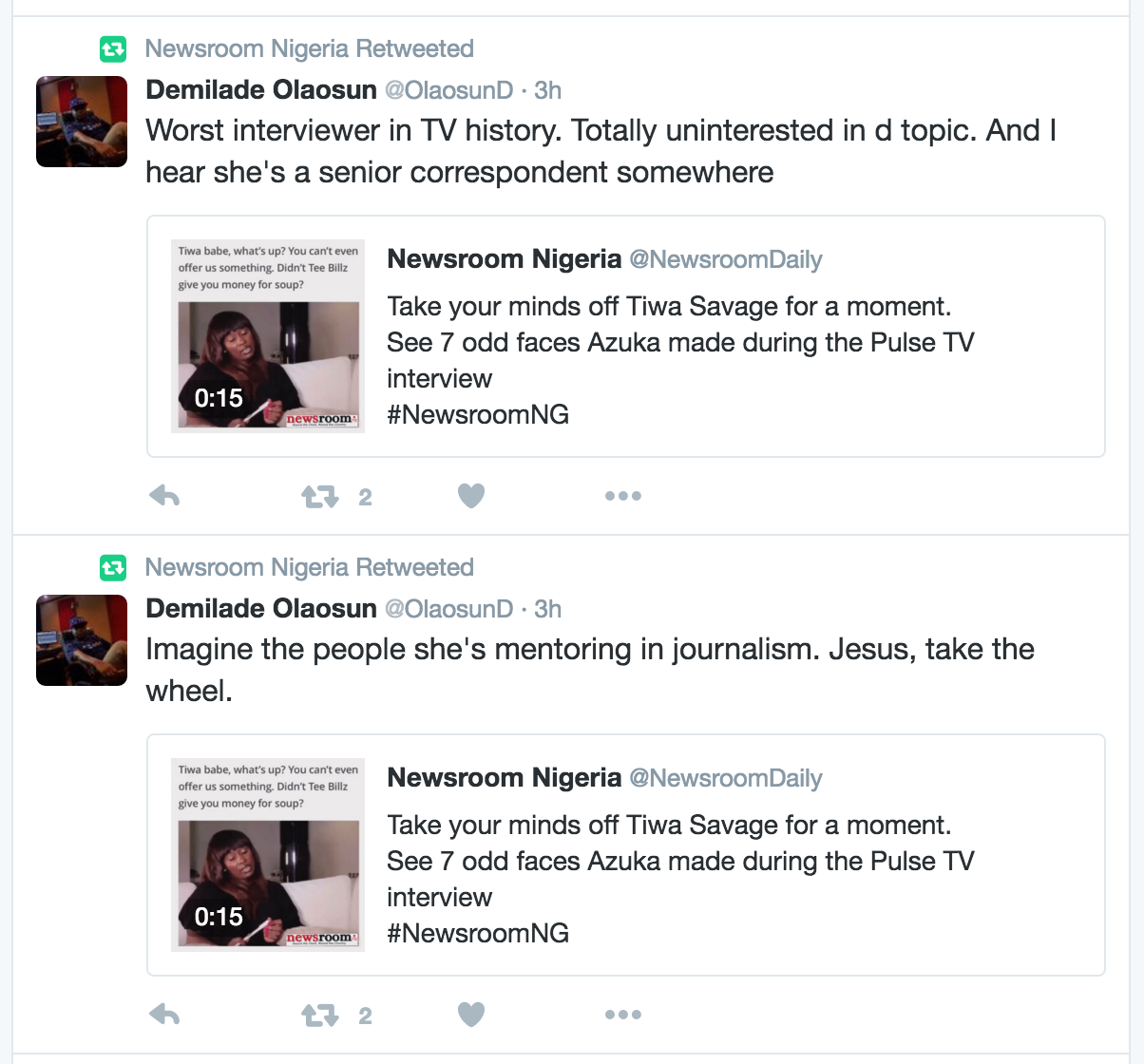Click the green retweet indicator above the first tweet
The width and height of the screenshot is (1144, 1064).
[112, 47]
